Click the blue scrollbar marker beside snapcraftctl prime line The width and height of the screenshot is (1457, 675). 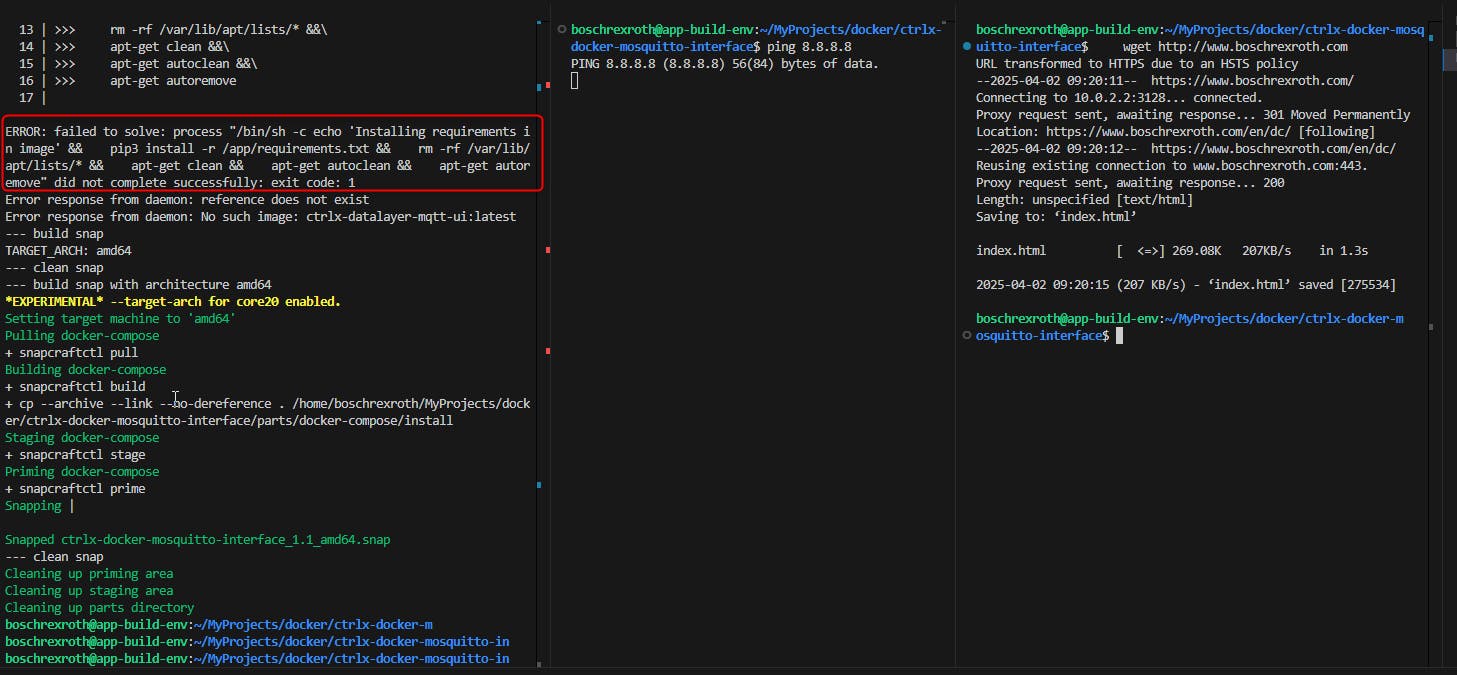point(539,486)
